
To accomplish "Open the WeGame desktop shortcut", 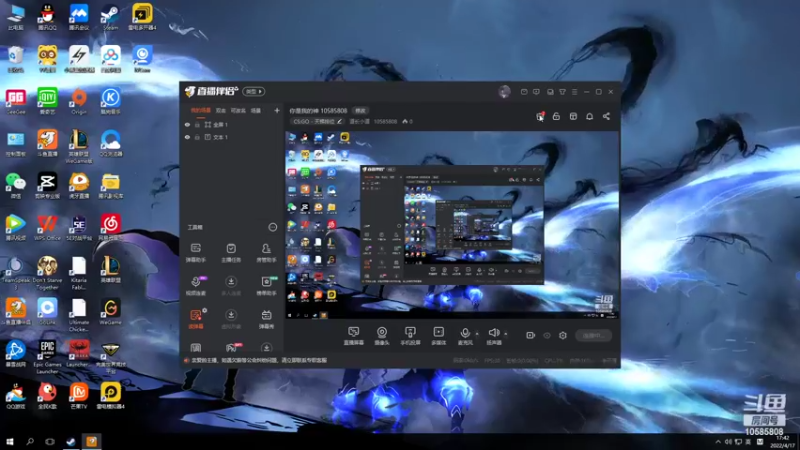I will [110, 312].
